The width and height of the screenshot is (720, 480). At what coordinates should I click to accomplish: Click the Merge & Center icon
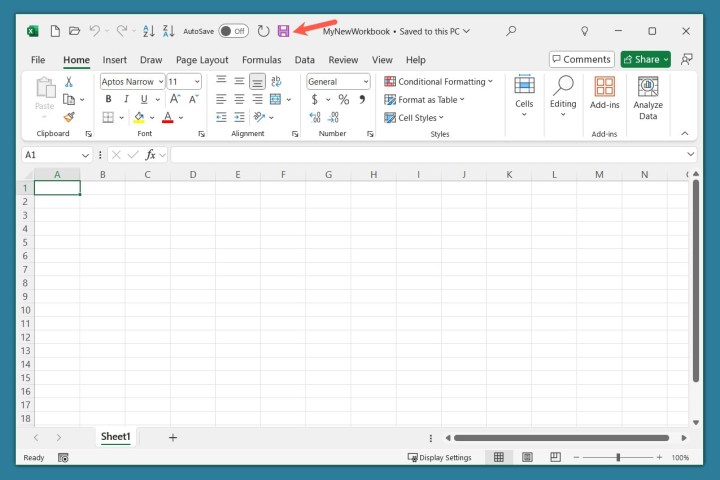pos(275,99)
